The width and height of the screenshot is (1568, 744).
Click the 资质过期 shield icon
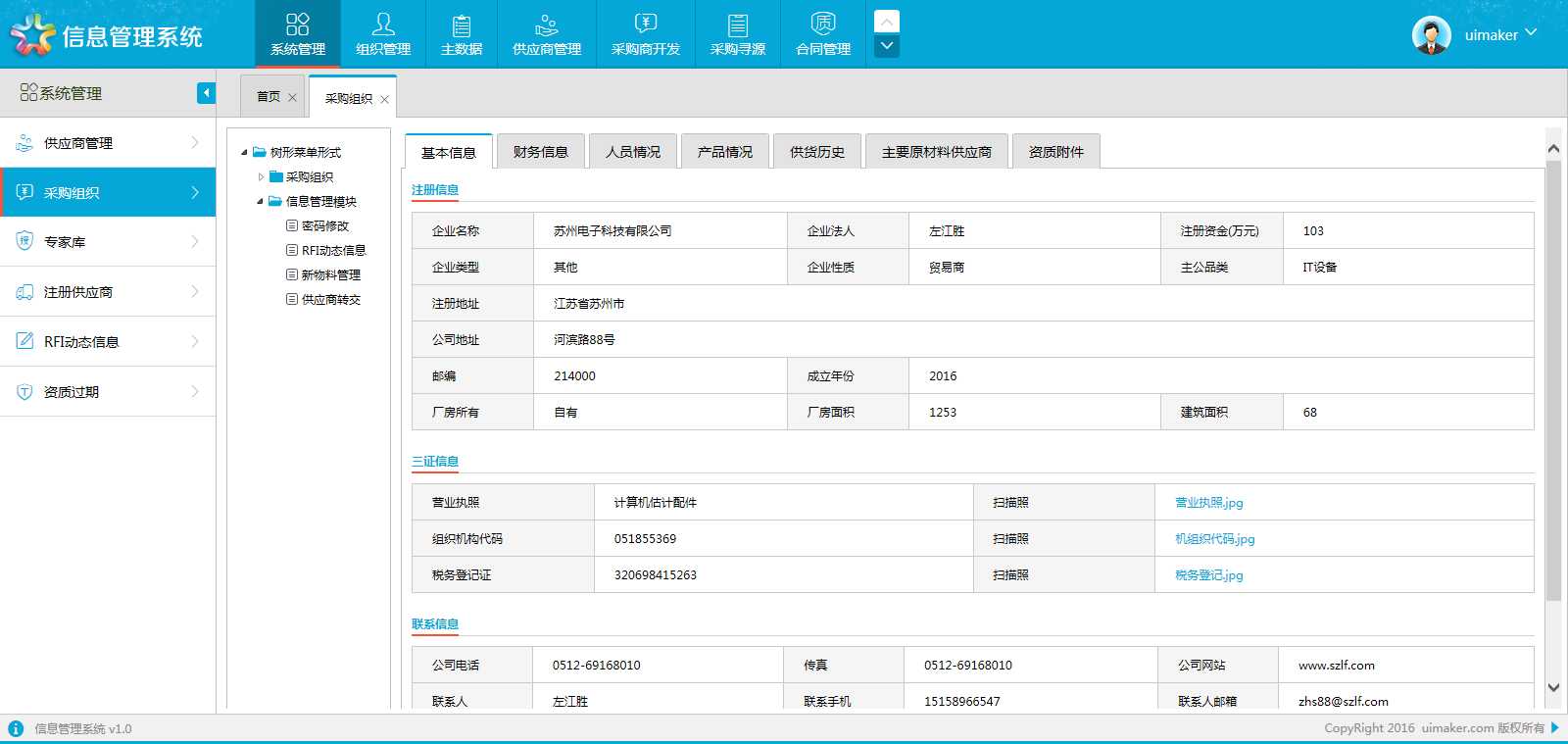pos(24,391)
